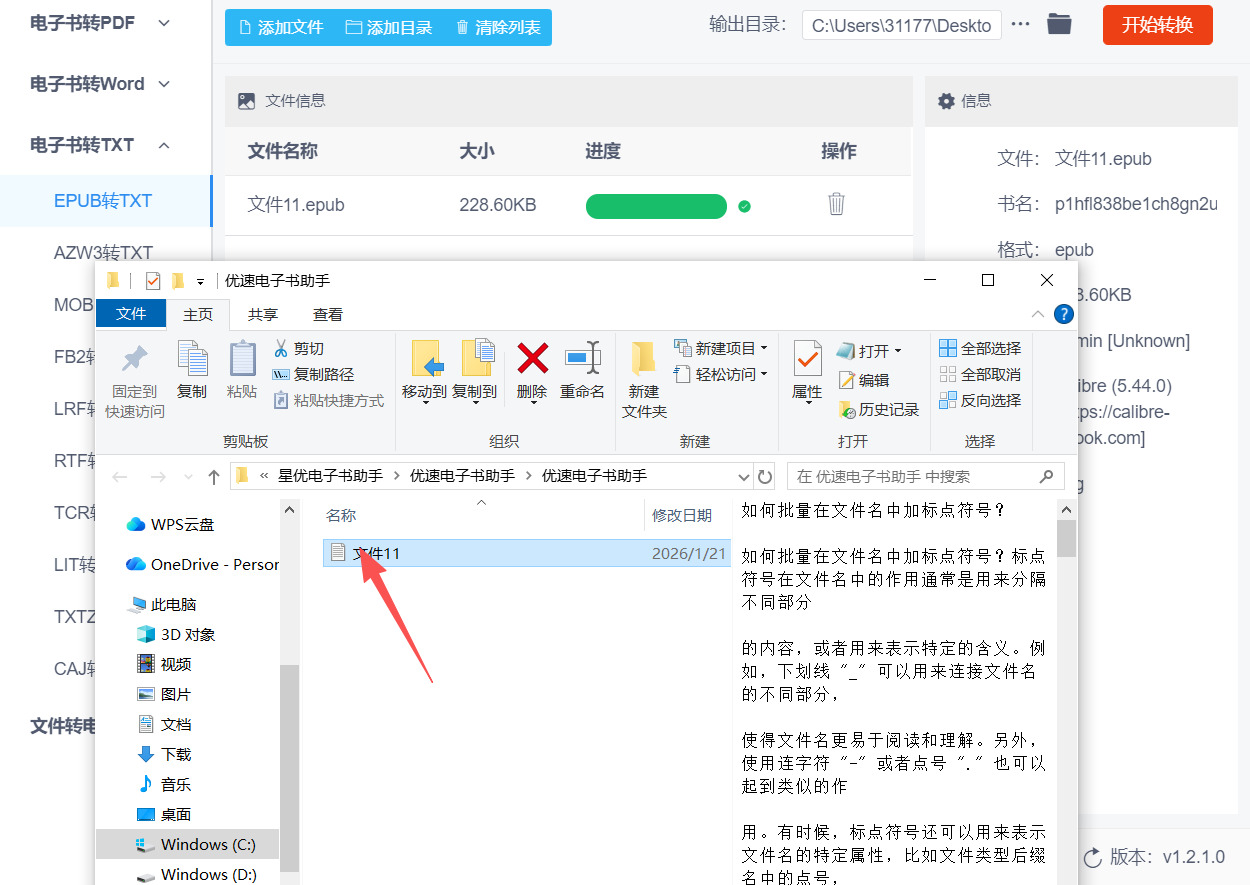1250x885 pixels.
Task: Click 复制路径 in the ribbon
Action: pos(314,374)
